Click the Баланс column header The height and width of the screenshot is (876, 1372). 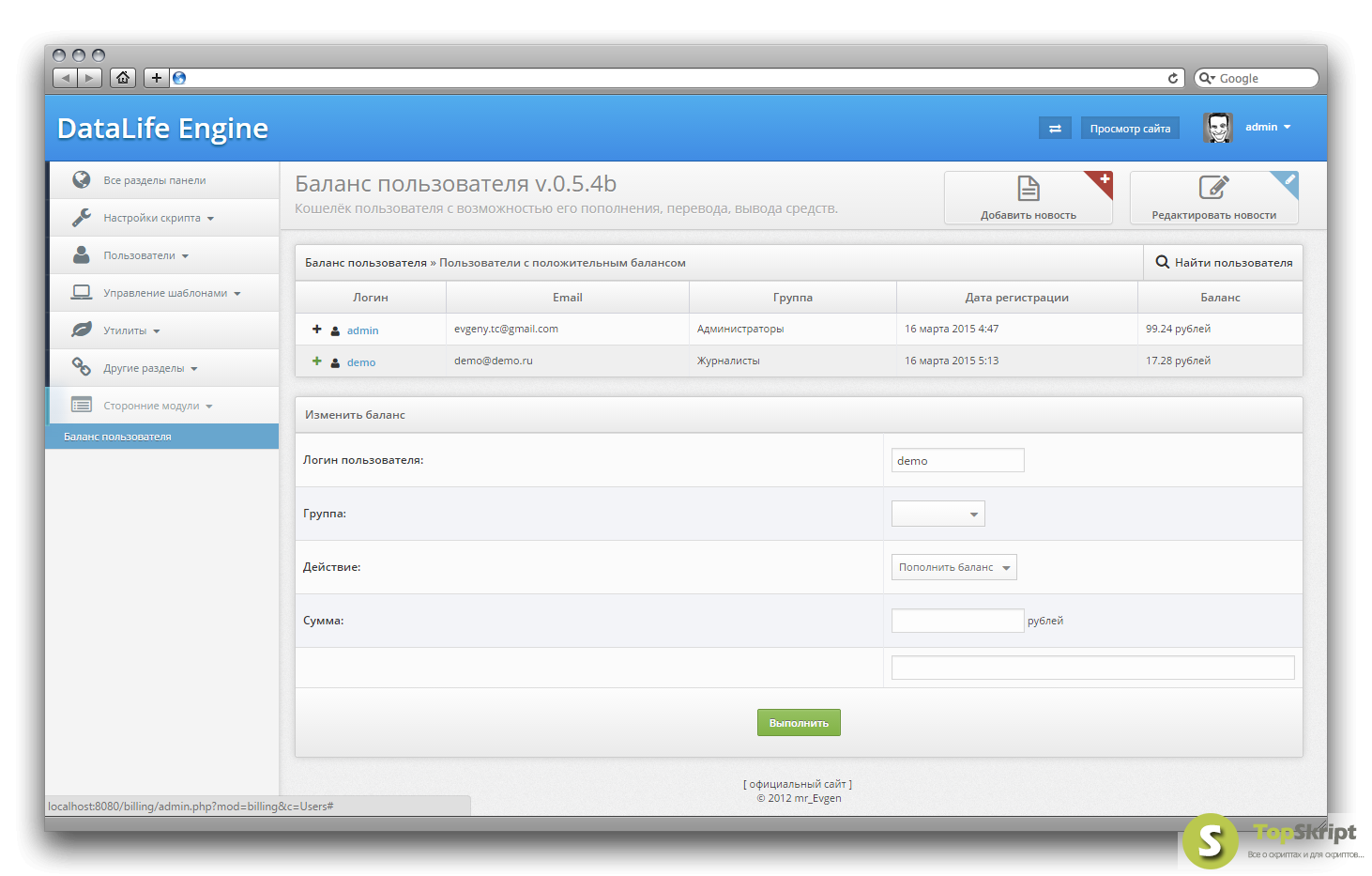(x=1220, y=298)
